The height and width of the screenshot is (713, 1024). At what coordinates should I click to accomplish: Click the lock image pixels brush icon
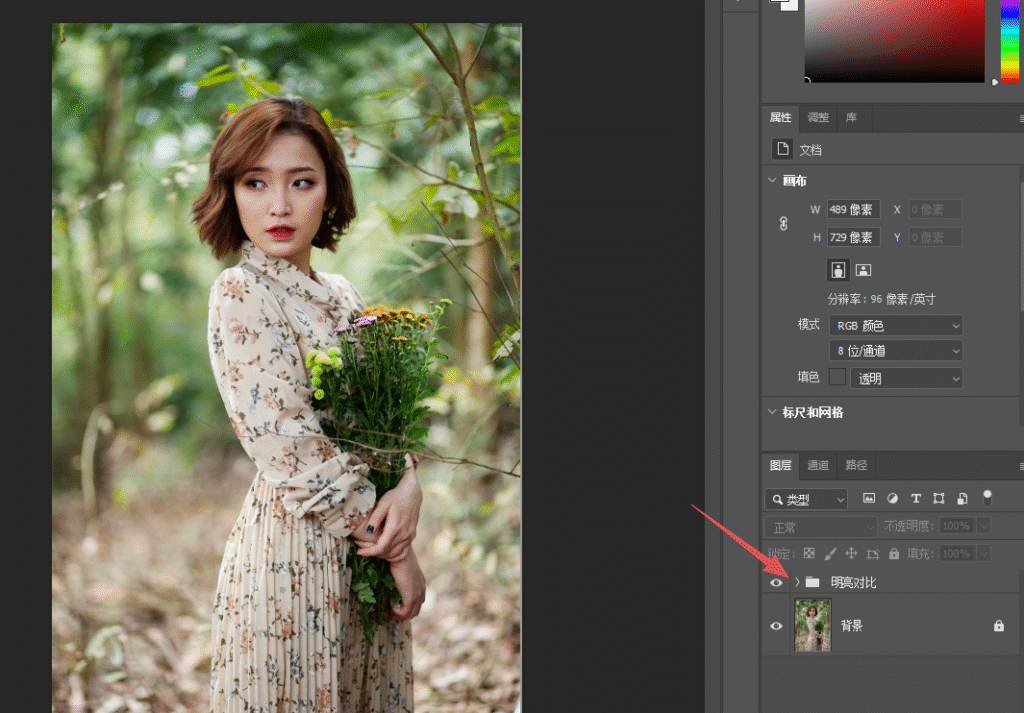830,554
